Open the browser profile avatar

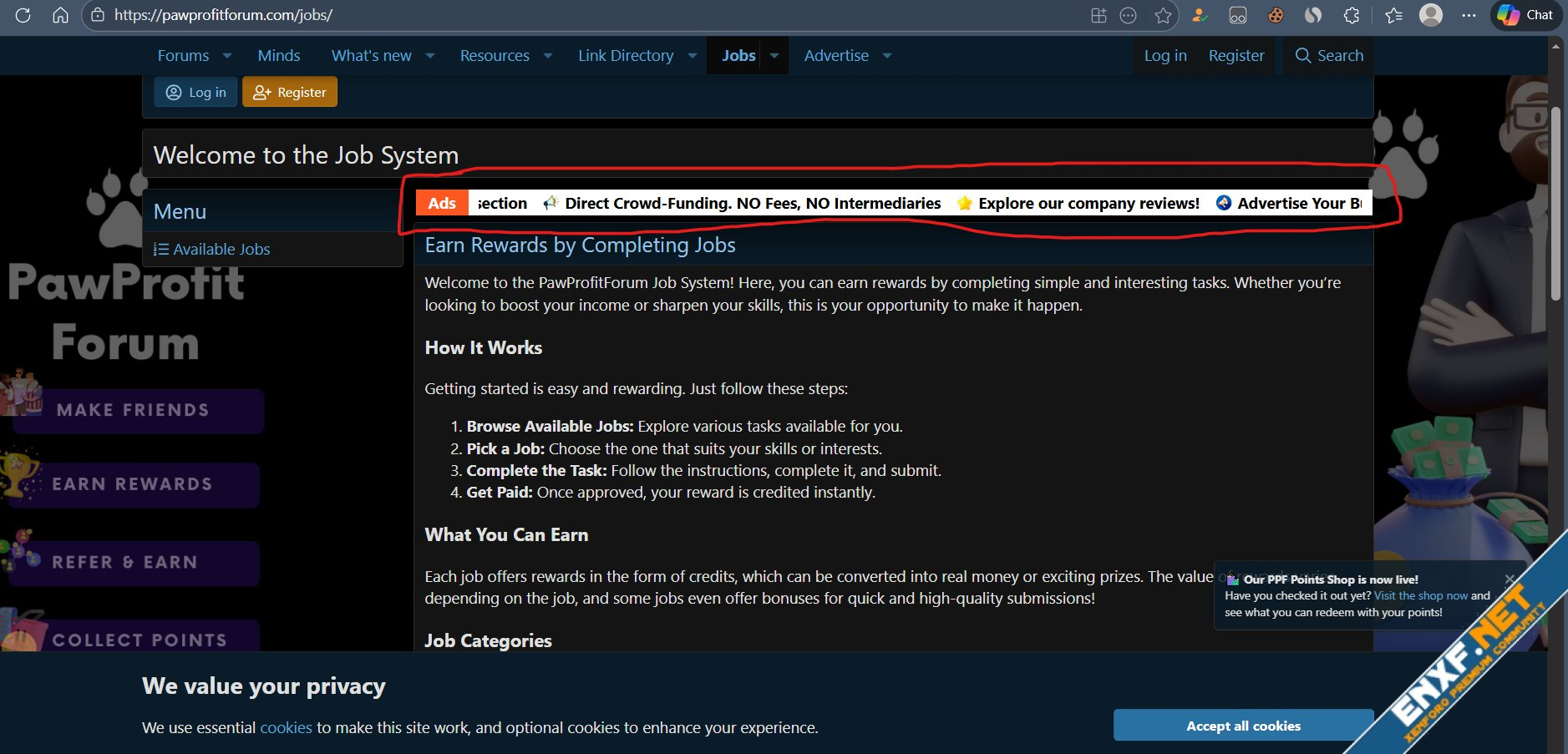click(1431, 15)
